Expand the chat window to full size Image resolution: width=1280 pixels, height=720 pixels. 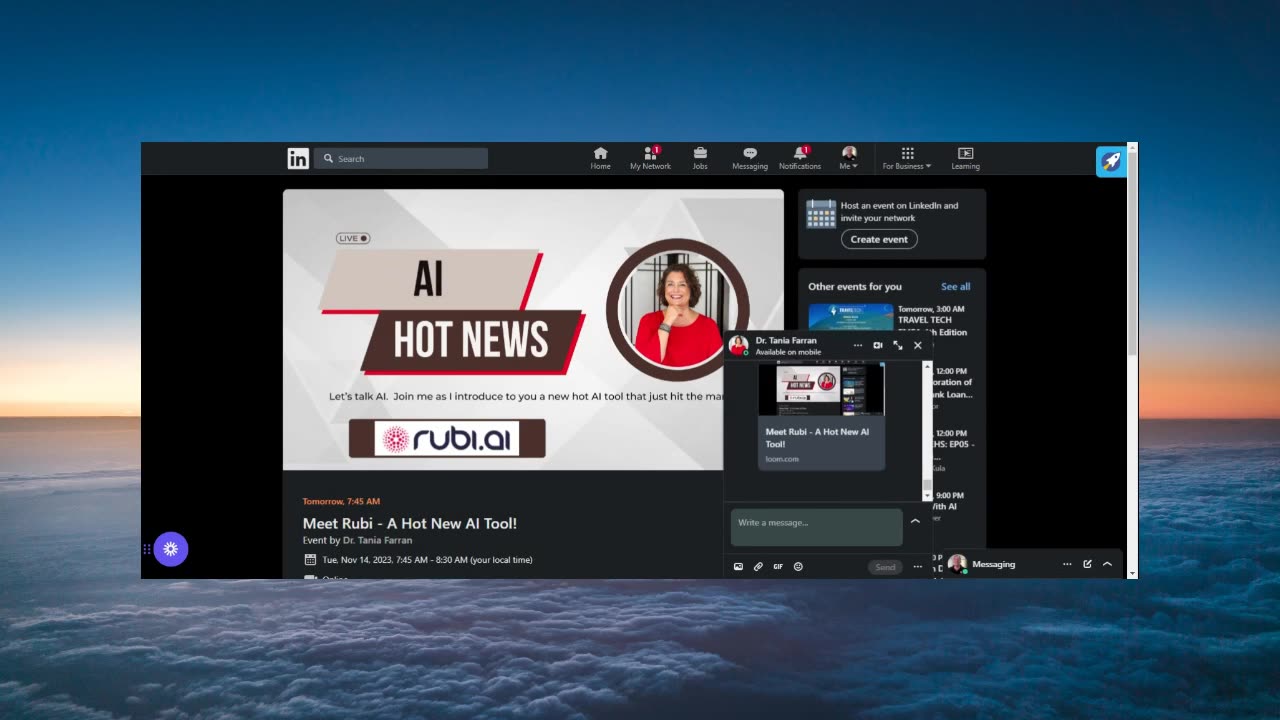(897, 345)
